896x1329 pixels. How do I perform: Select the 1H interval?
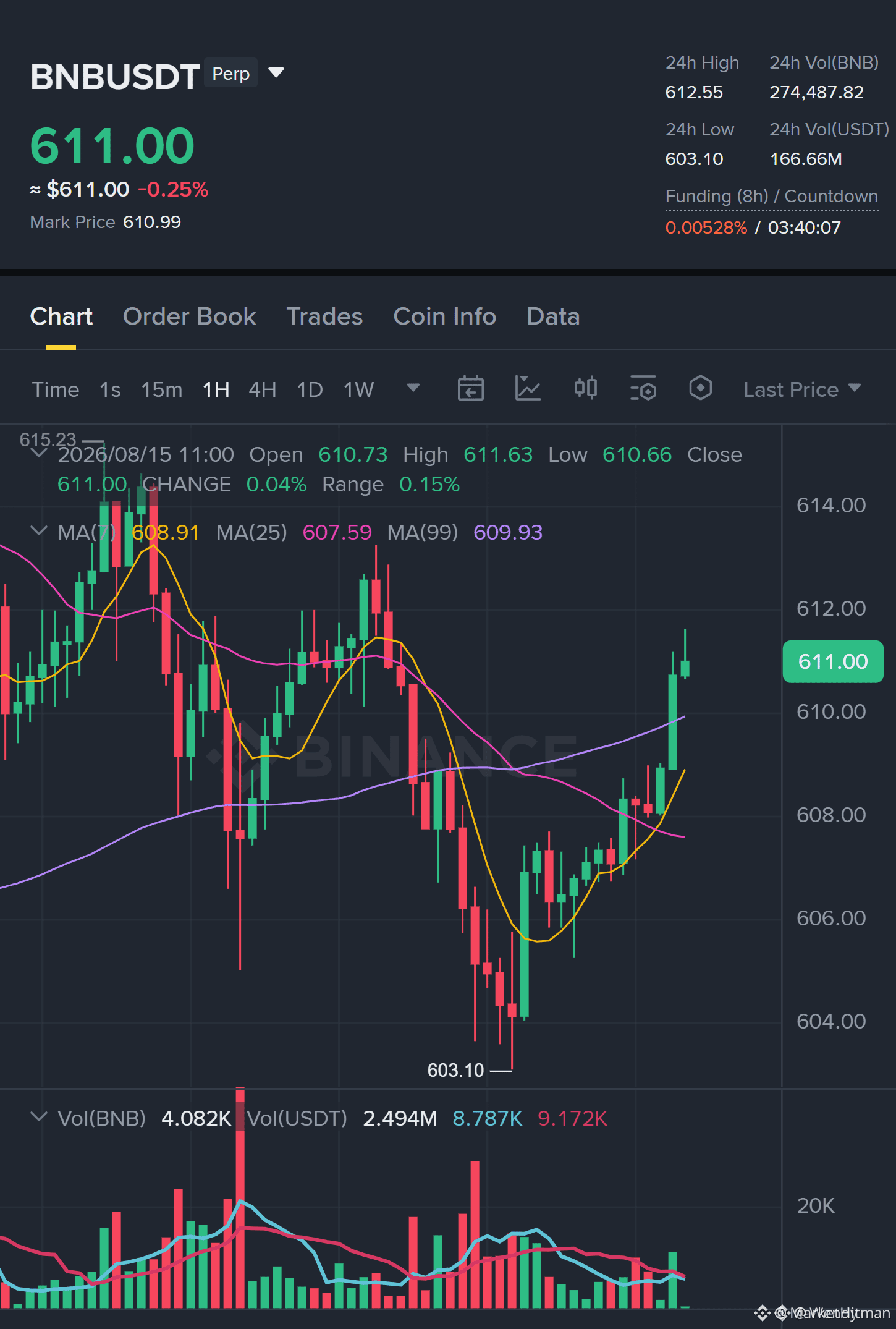[216, 389]
